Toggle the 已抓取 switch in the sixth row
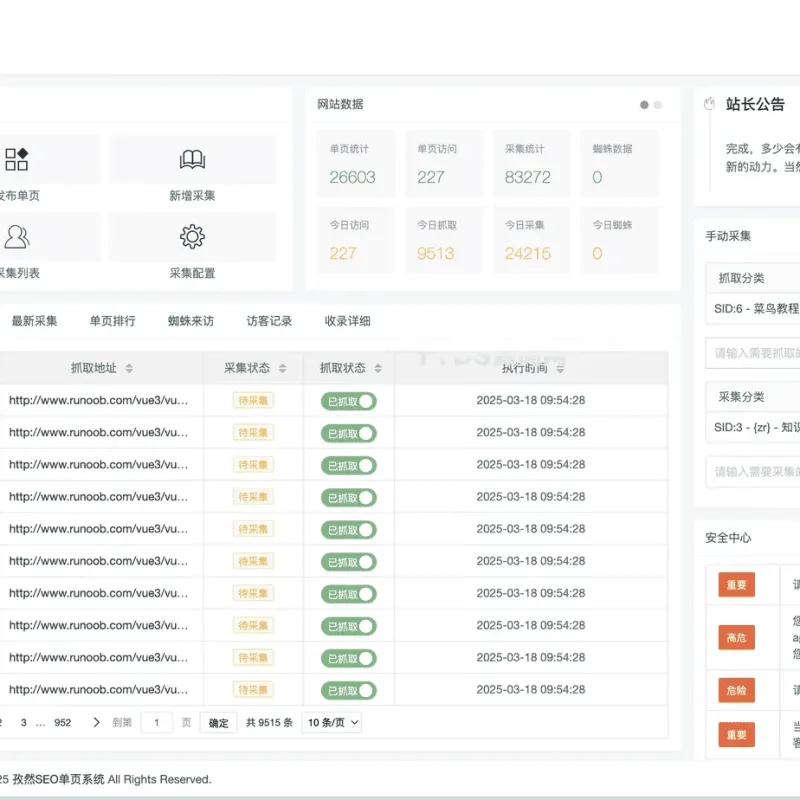The width and height of the screenshot is (800, 800). (x=349, y=562)
